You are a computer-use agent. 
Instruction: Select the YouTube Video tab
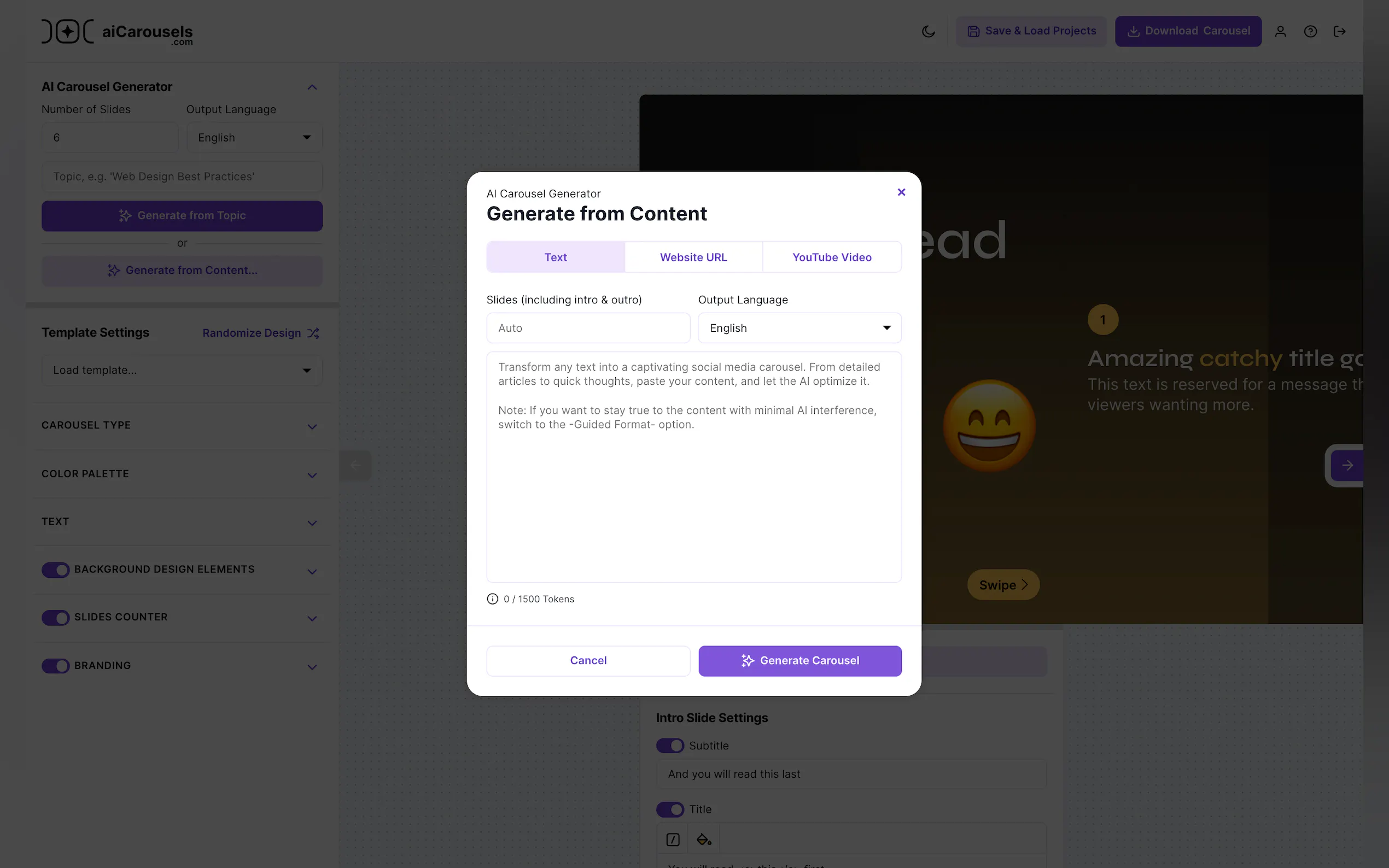(831, 257)
